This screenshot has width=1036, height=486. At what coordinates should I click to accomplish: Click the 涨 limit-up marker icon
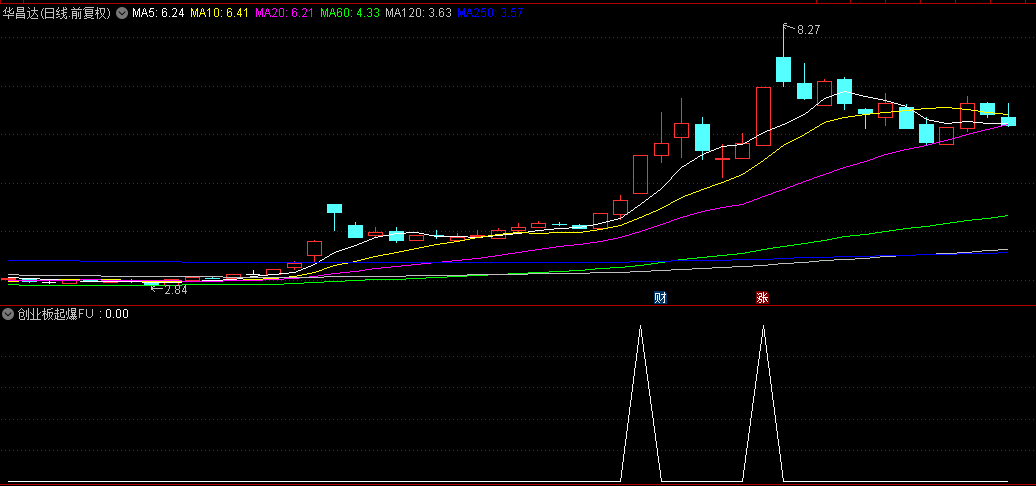click(x=762, y=298)
